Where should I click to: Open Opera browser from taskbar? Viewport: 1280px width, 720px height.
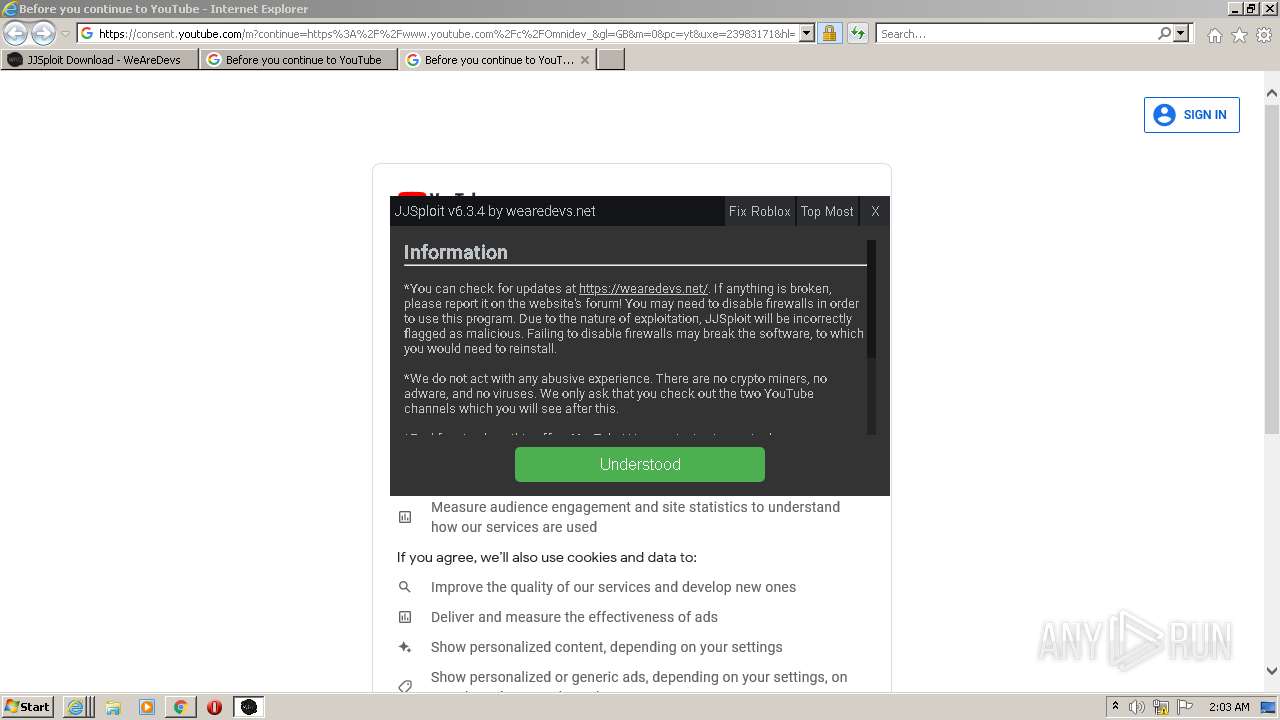(214, 707)
